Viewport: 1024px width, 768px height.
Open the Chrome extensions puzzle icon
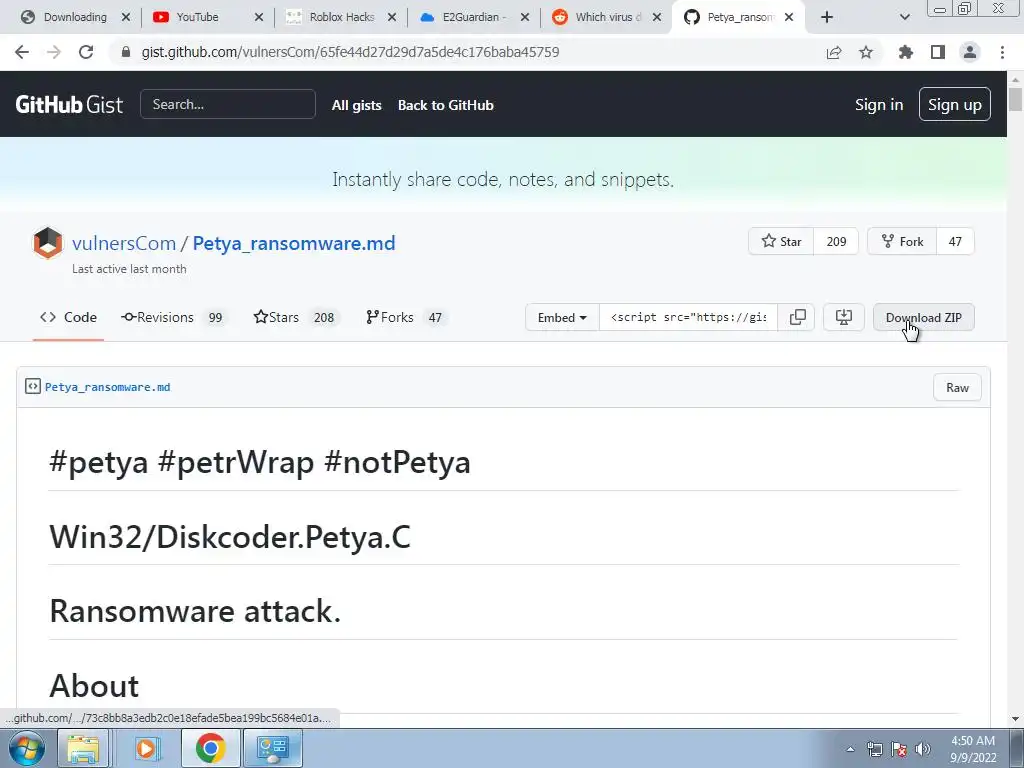pos(906,52)
